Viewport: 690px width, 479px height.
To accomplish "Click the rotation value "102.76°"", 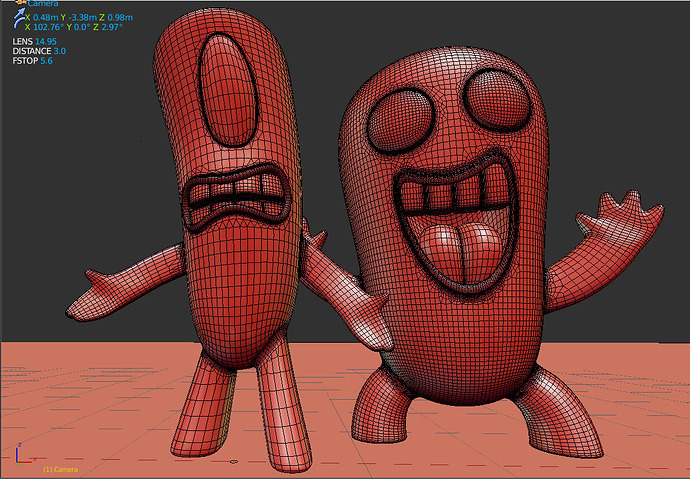I will [x=49, y=27].
